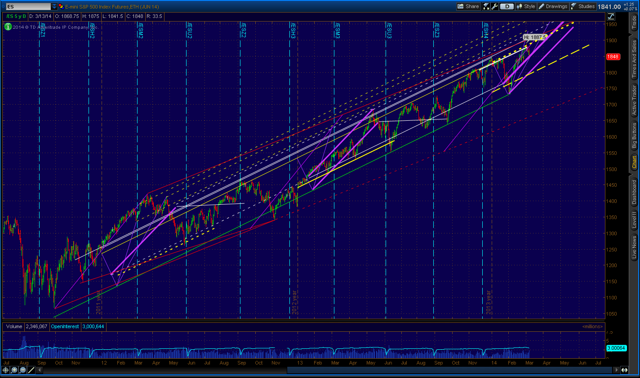Click the Studies button
The height and width of the screenshot is (378, 640).
click(x=583, y=6)
